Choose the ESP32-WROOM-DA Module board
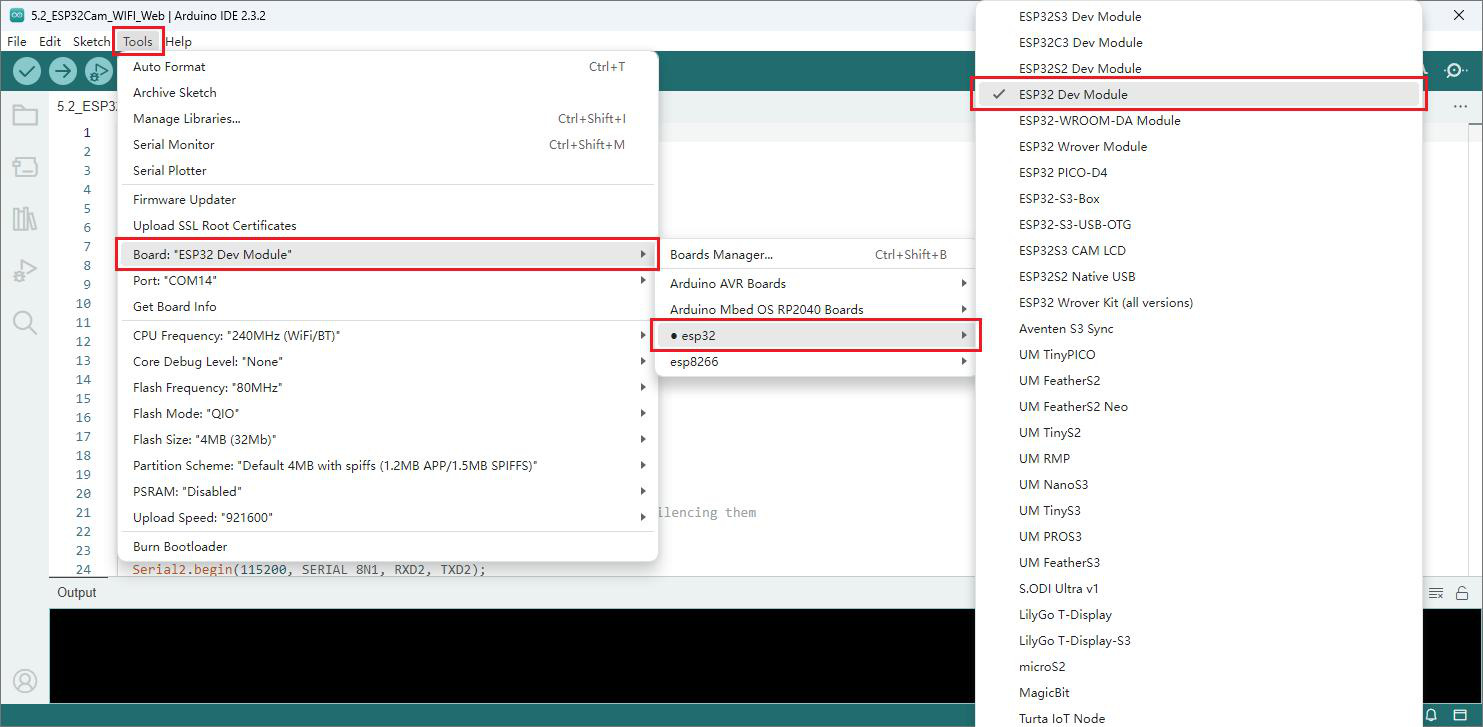Image resolution: width=1483 pixels, height=727 pixels. coord(1198,120)
